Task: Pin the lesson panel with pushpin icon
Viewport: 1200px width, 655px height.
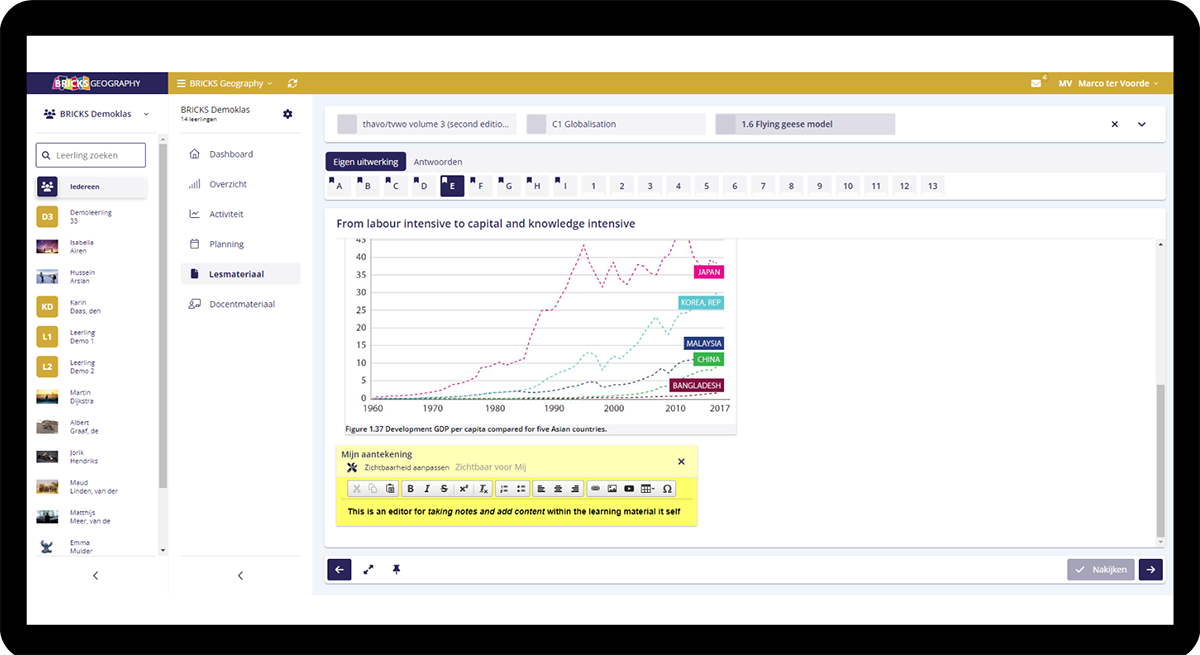Action: (396, 569)
